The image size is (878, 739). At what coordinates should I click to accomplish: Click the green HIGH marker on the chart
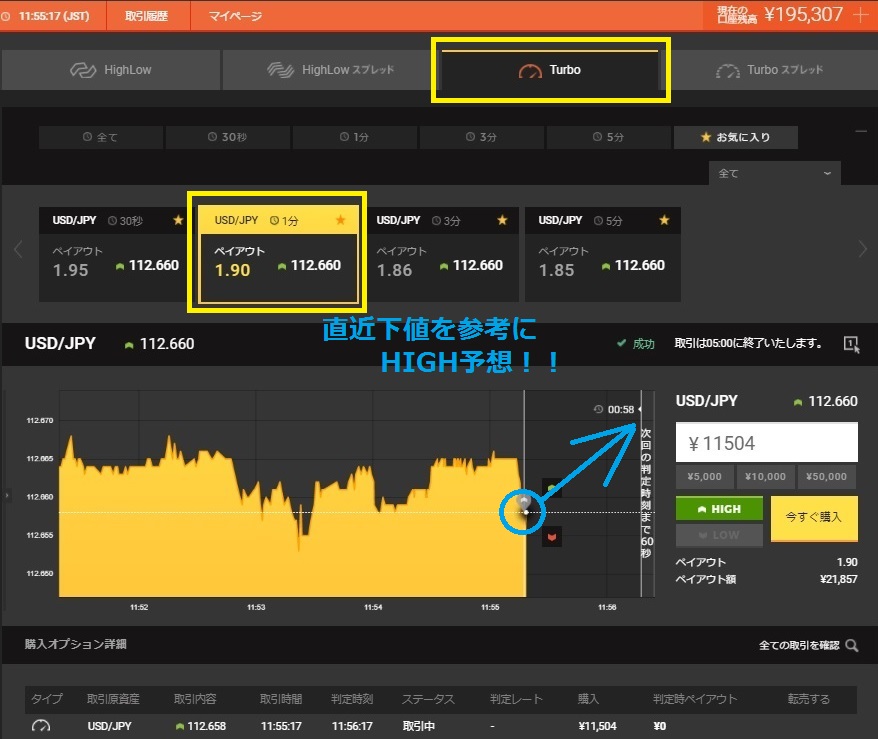pos(551,489)
